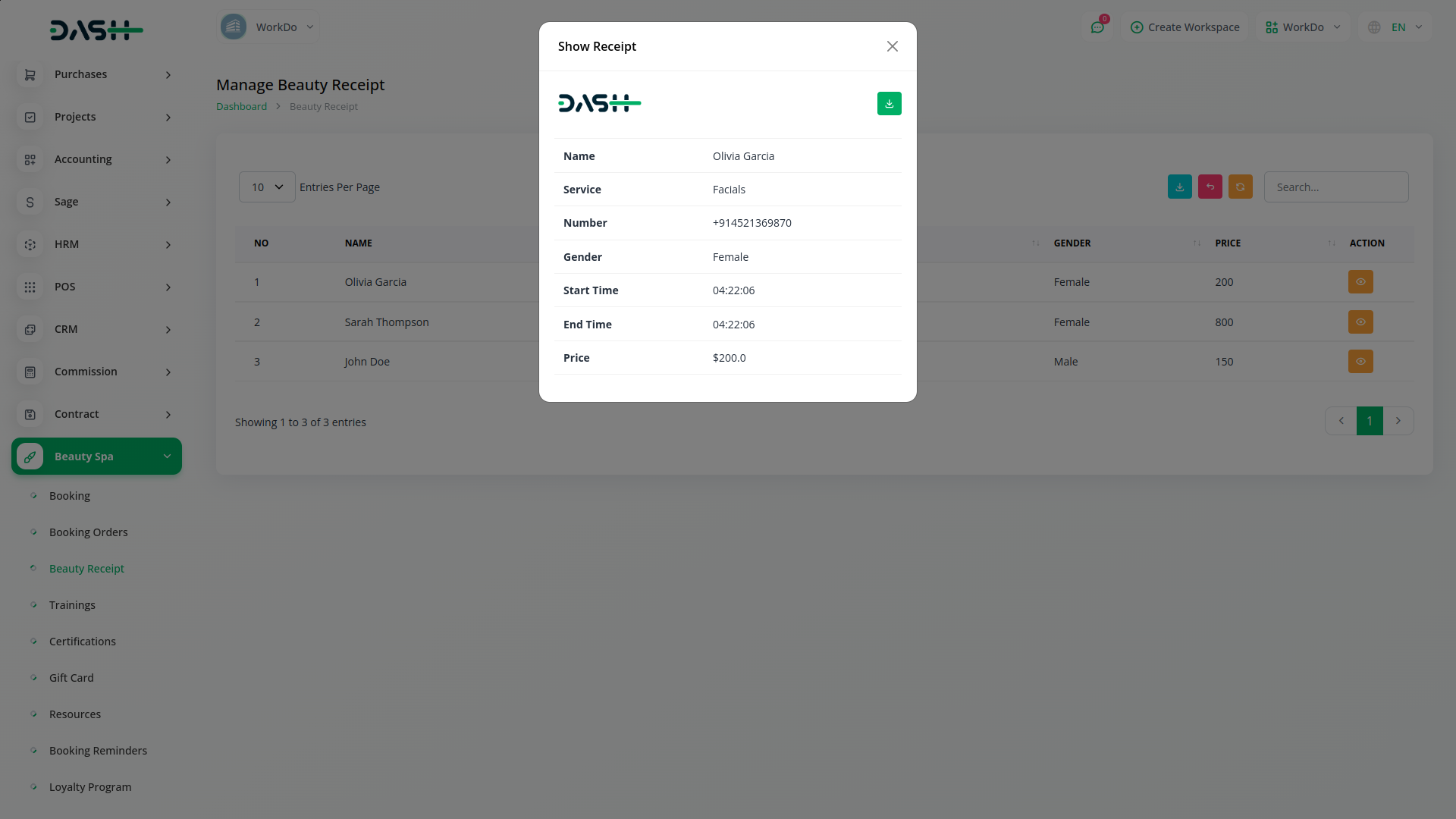This screenshot has width=1456, height=819.
Task: Click the orange refresh icon
Action: coord(1240,187)
